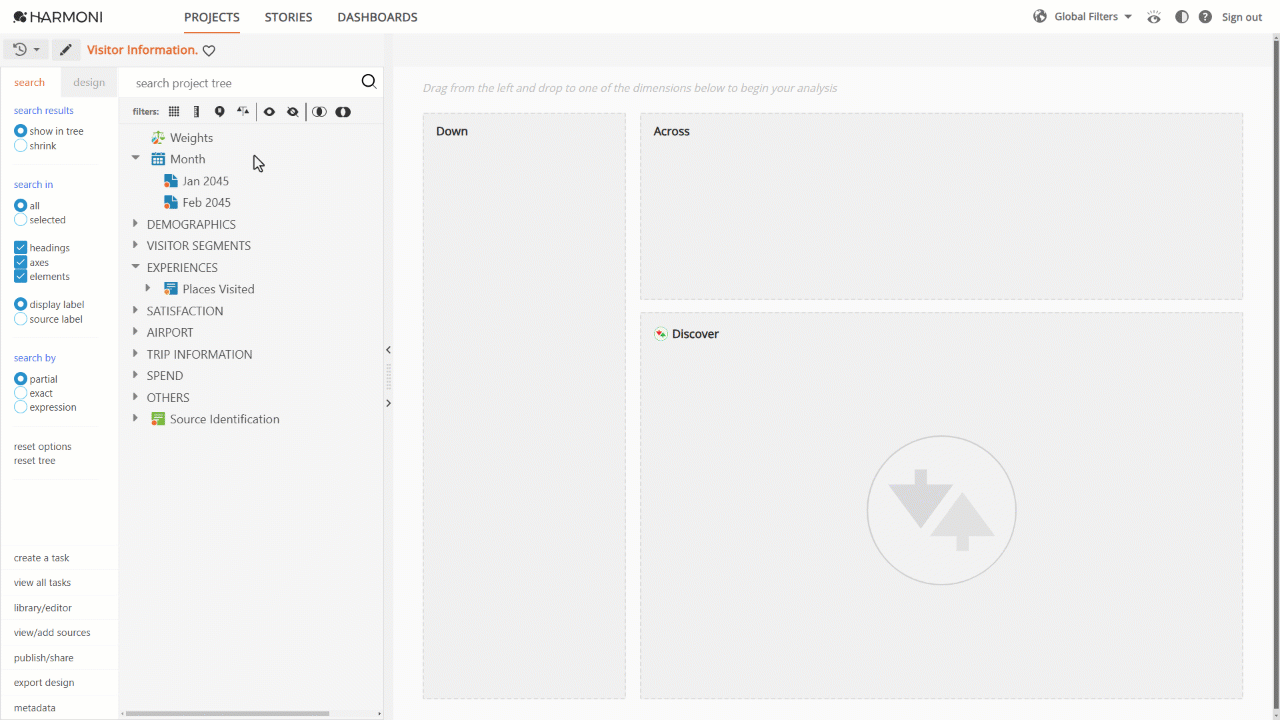Click the text arrows filter icon
The image size is (1280, 720).
click(243, 112)
